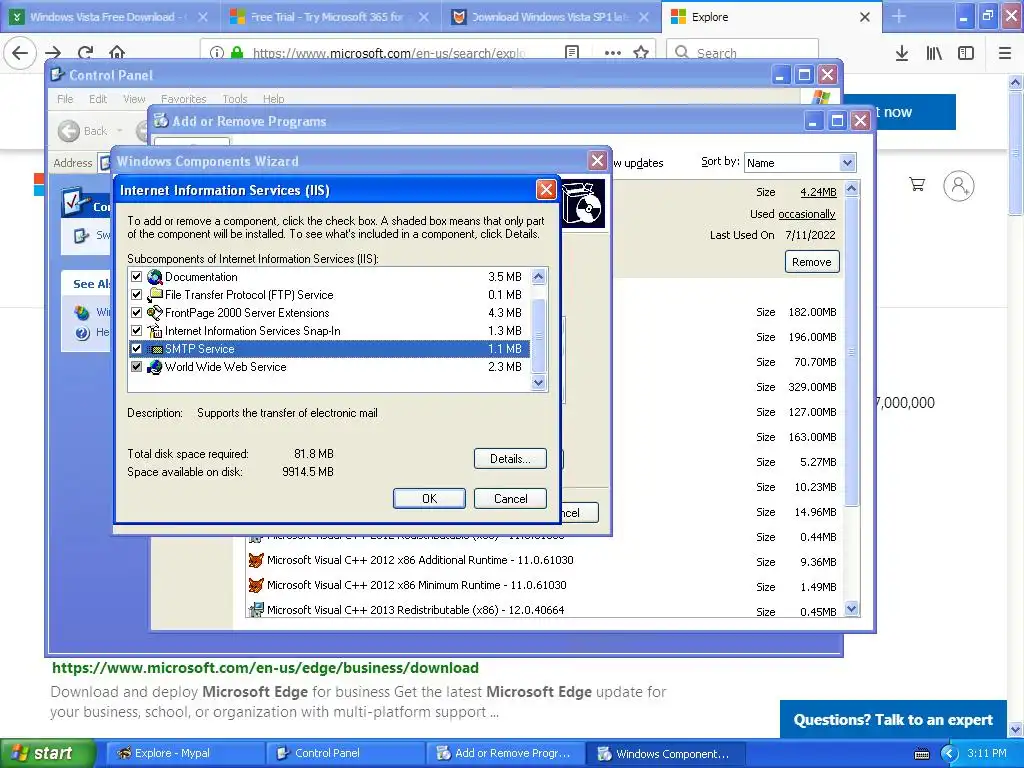Toggle the SMTP Service checkbox

136,349
